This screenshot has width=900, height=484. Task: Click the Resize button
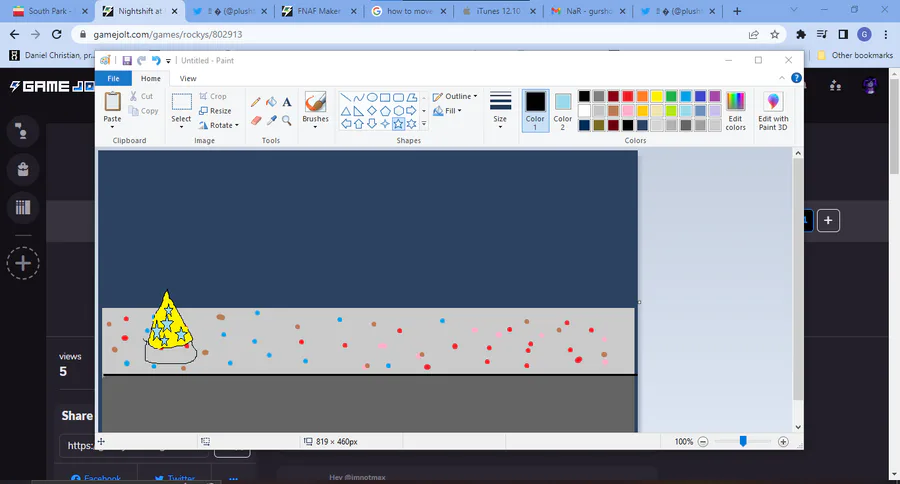click(x=215, y=111)
